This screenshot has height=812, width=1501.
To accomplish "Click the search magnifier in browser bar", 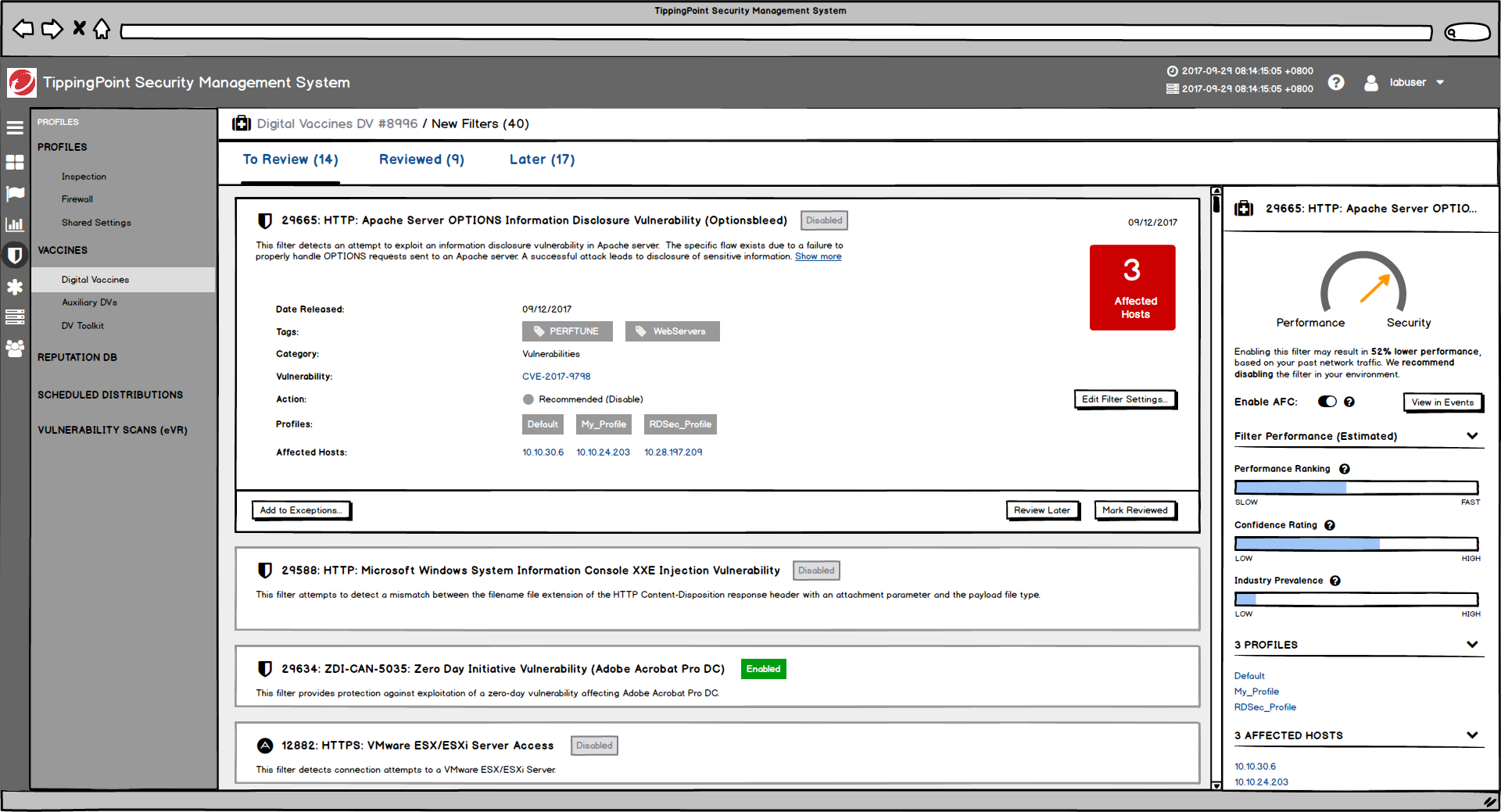I will pyautogui.click(x=1452, y=33).
